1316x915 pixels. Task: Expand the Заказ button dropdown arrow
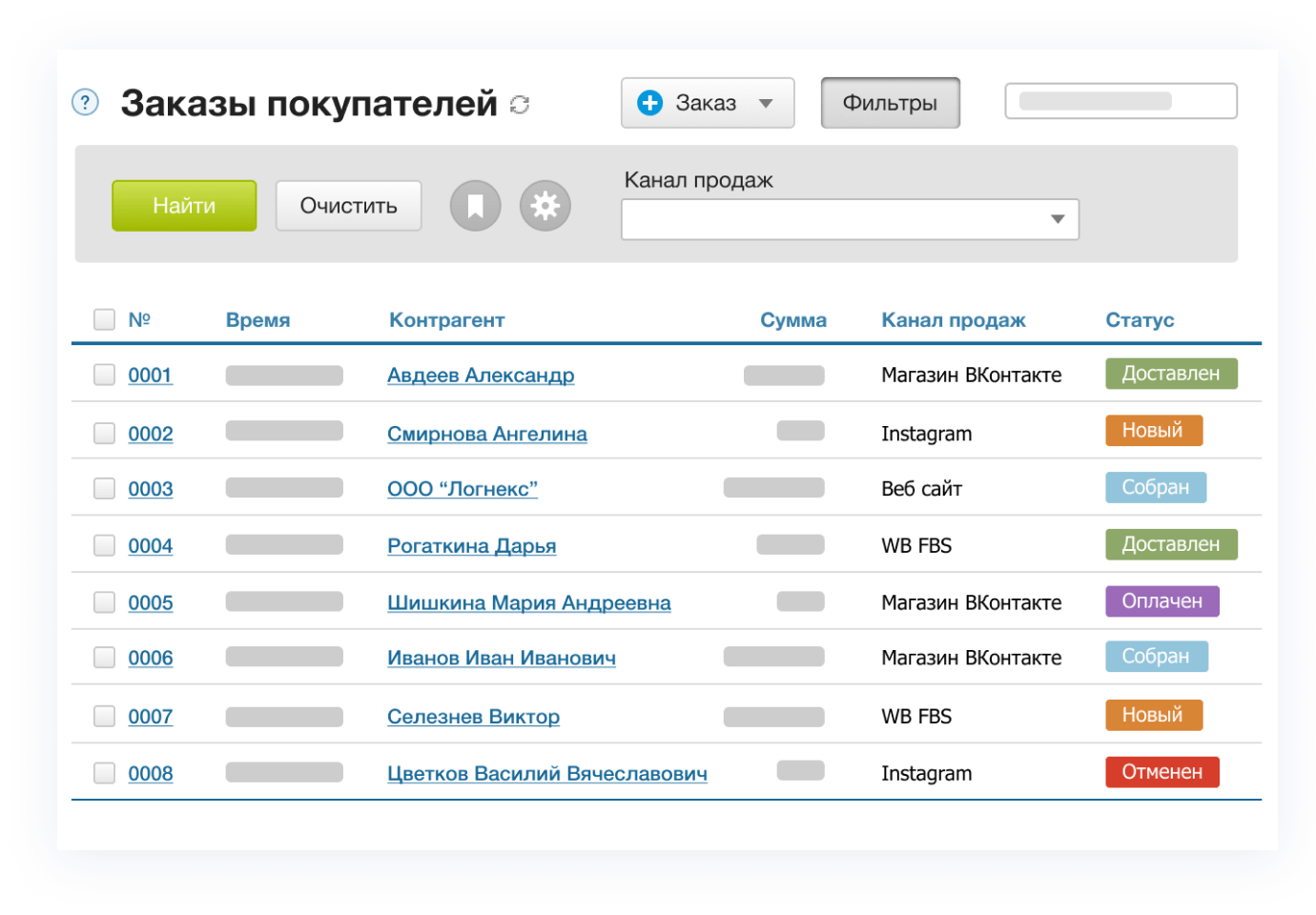click(x=766, y=103)
